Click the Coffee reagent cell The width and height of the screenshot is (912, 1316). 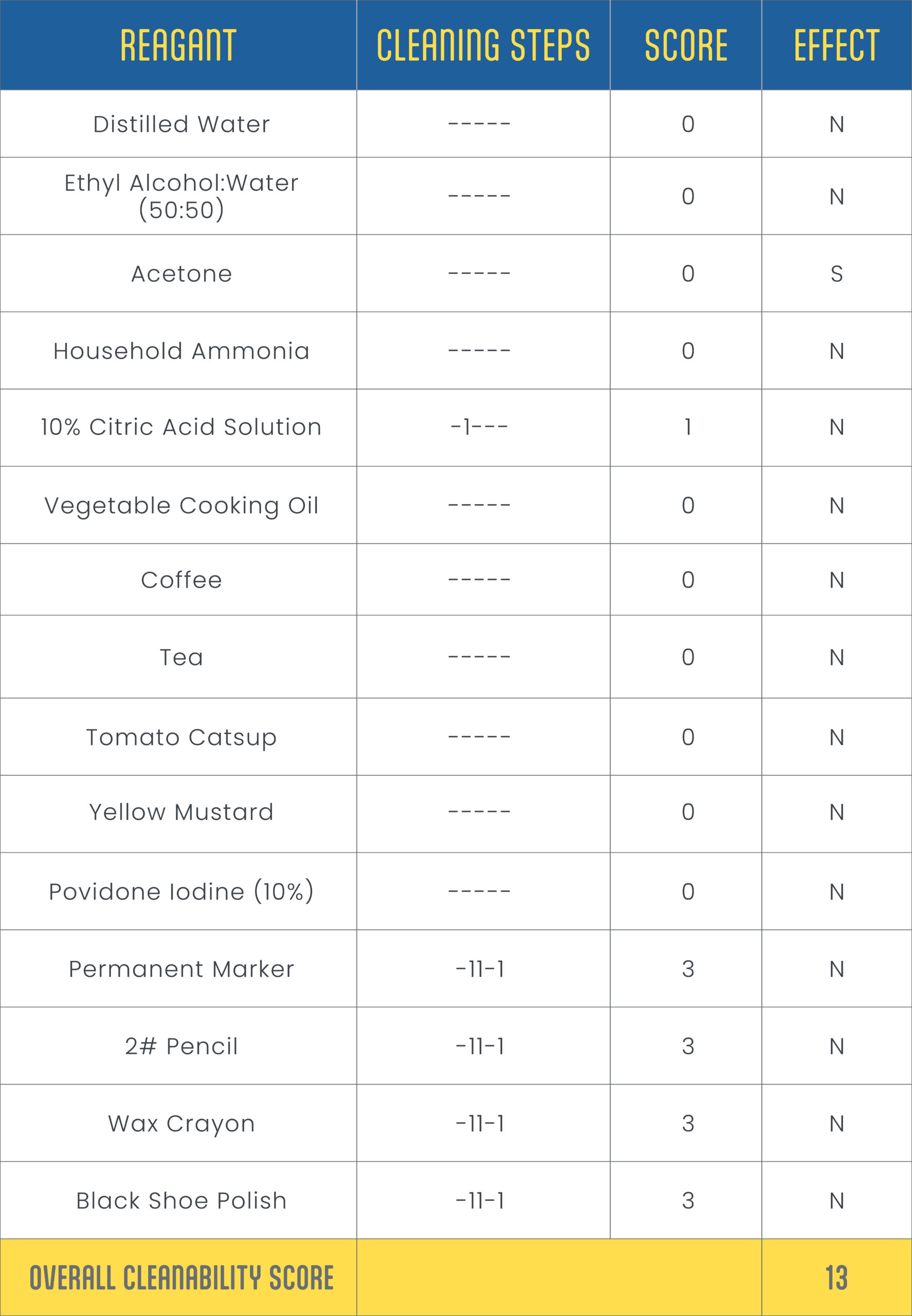(181, 580)
